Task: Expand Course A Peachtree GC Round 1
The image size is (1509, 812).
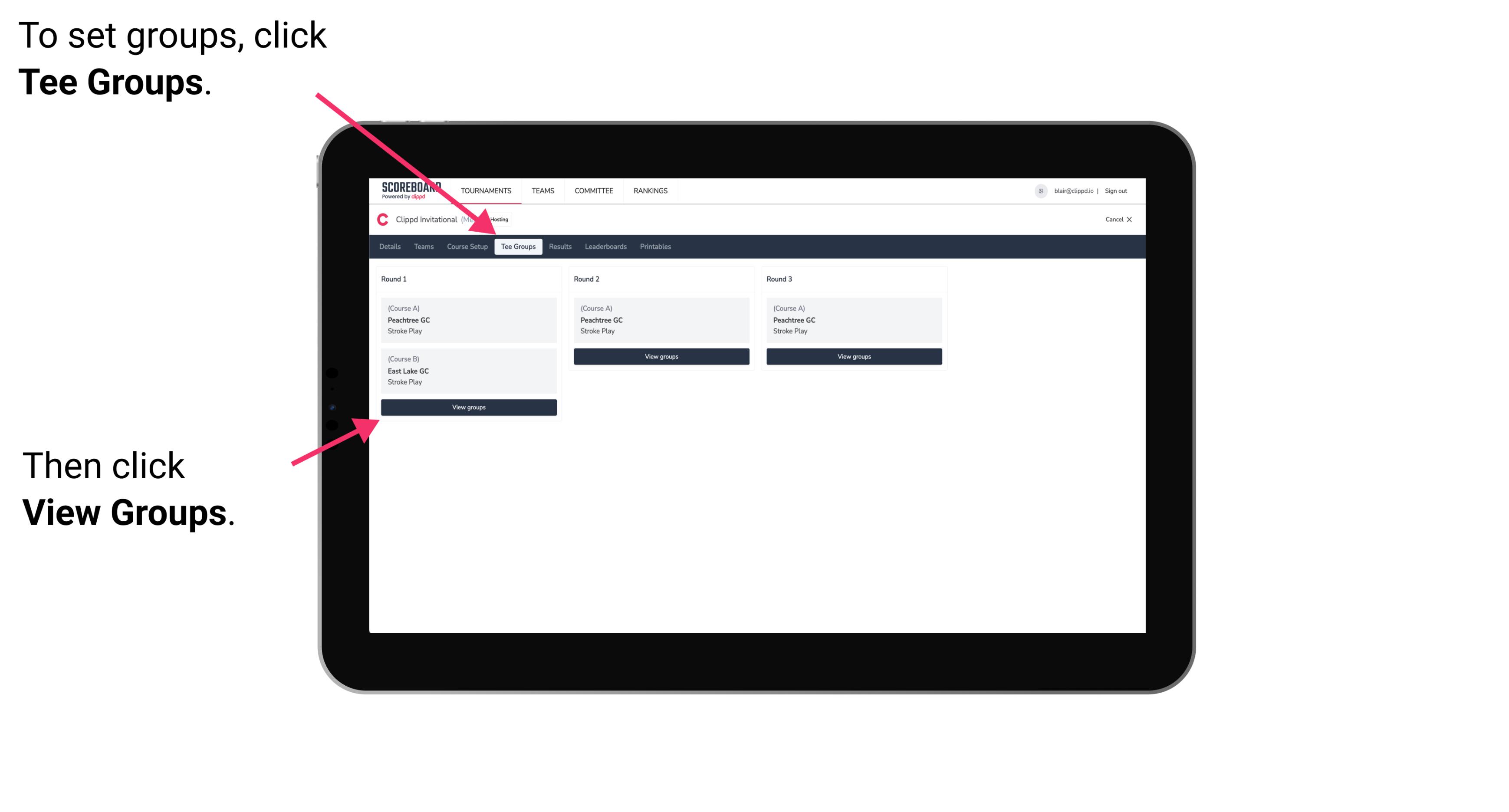Action: tap(468, 320)
